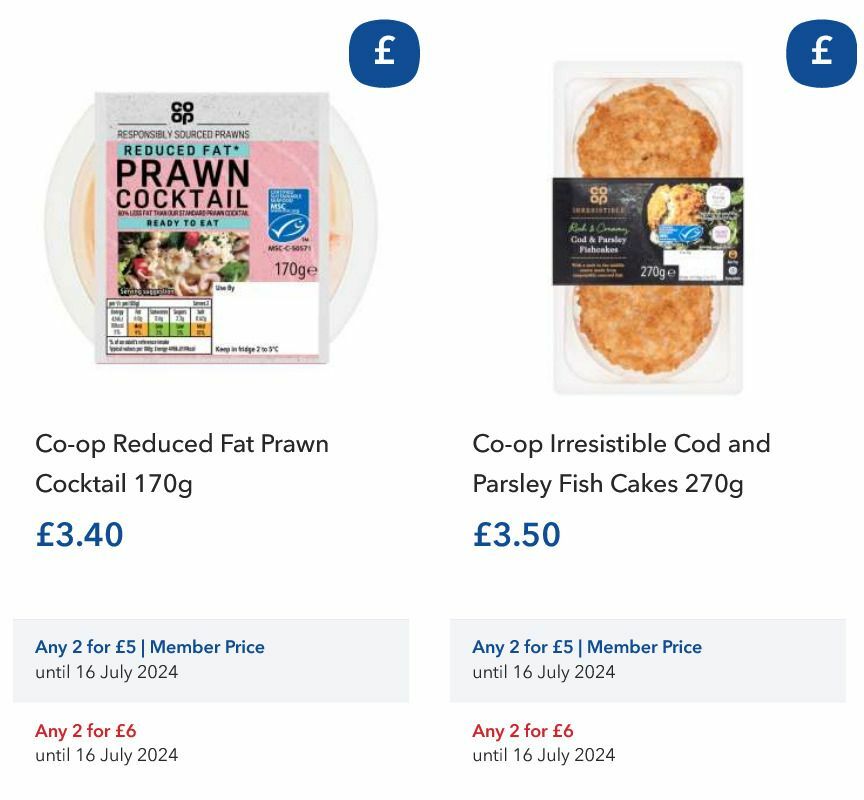Open the Cod and Parsley Fishcakes image
864x800 pixels.
point(648,228)
